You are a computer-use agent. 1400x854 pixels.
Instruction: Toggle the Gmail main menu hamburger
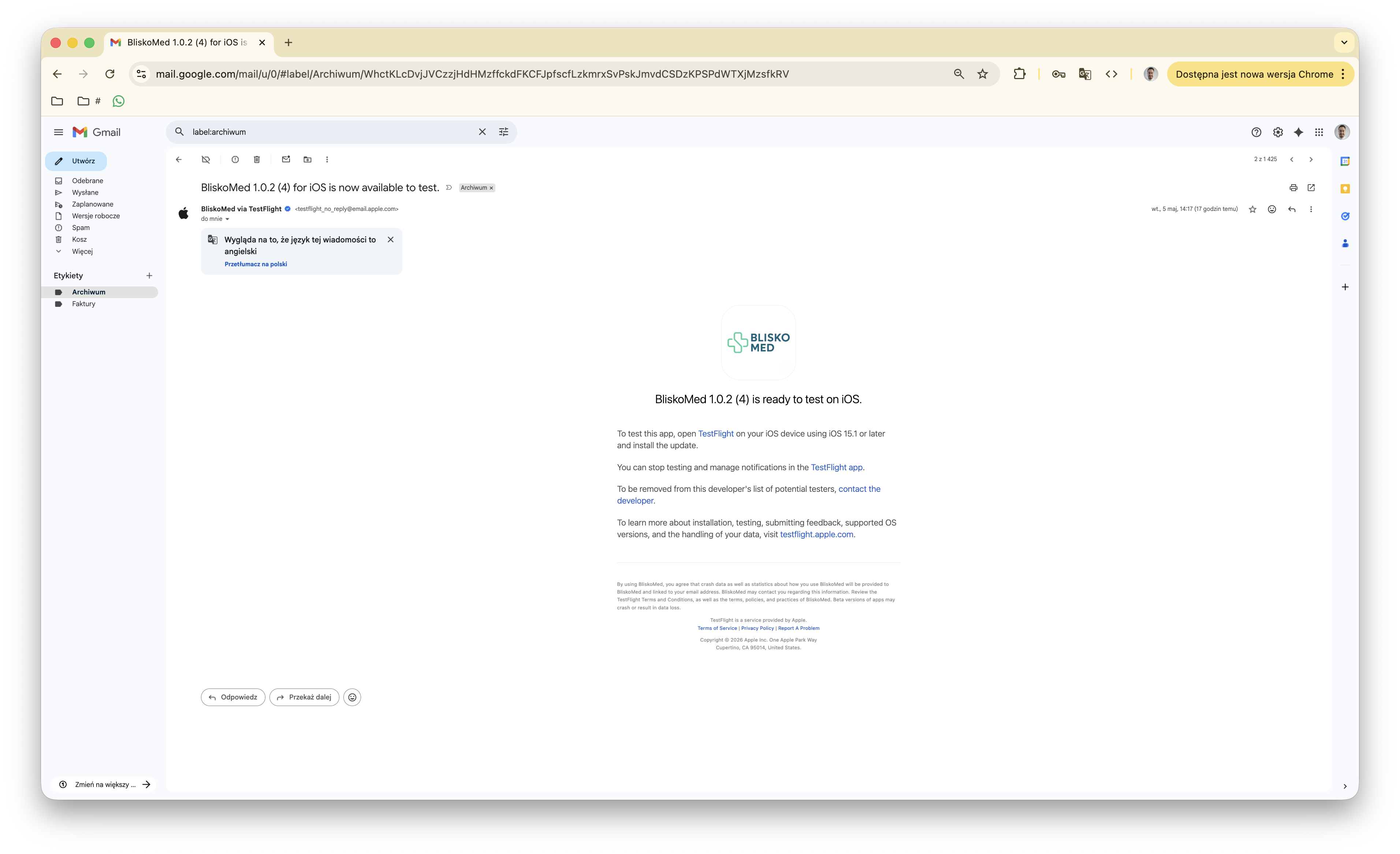59,133
